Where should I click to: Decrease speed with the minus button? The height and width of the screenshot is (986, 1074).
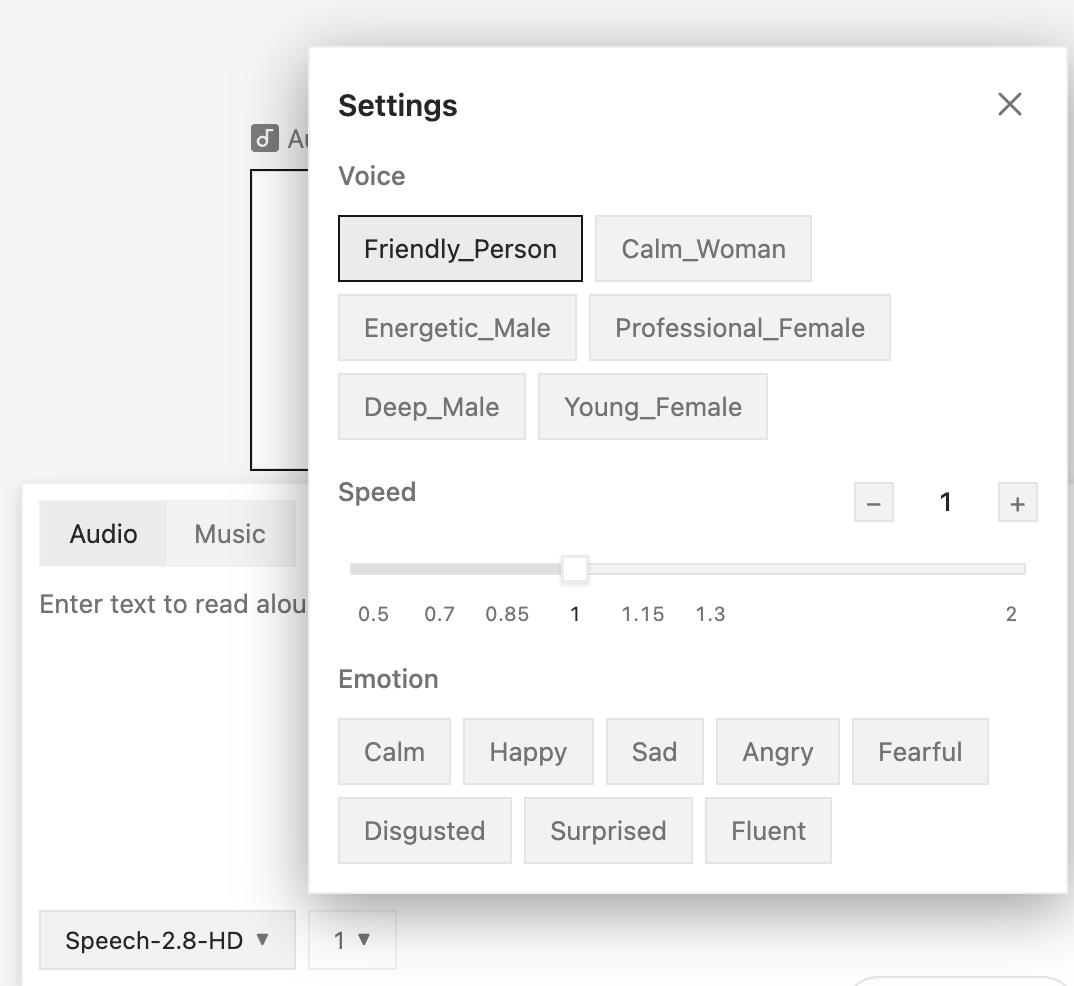tap(874, 503)
